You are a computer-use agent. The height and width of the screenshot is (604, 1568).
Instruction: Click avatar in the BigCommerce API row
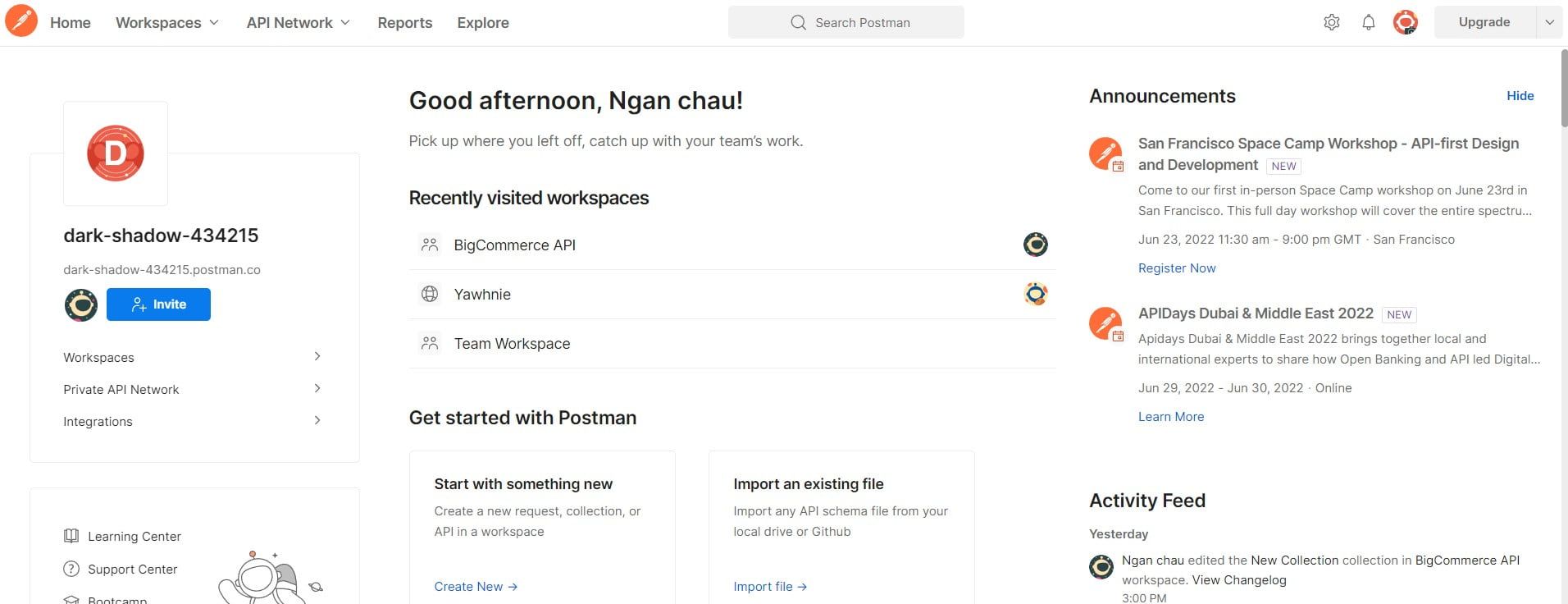1036,245
